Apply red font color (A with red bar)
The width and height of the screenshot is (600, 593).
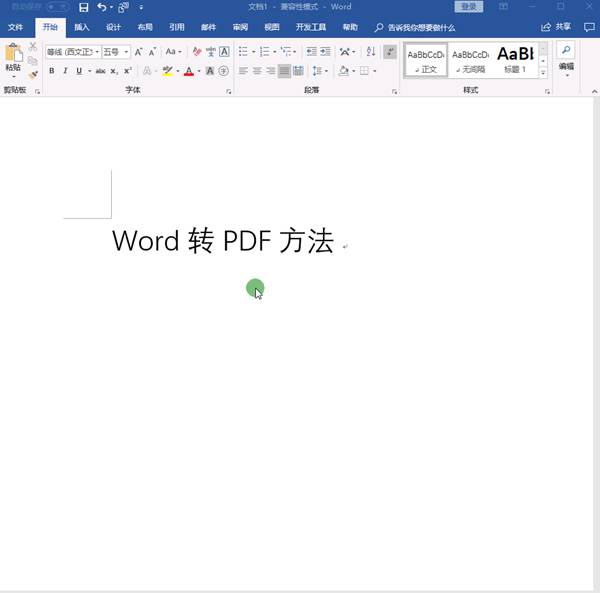(189, 71)
